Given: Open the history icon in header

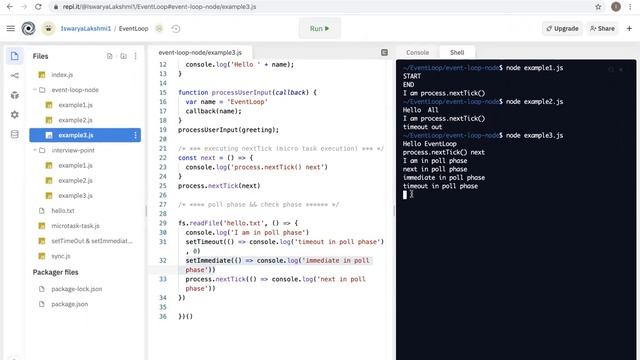Looking at the screenshot, I should [176, 29].
